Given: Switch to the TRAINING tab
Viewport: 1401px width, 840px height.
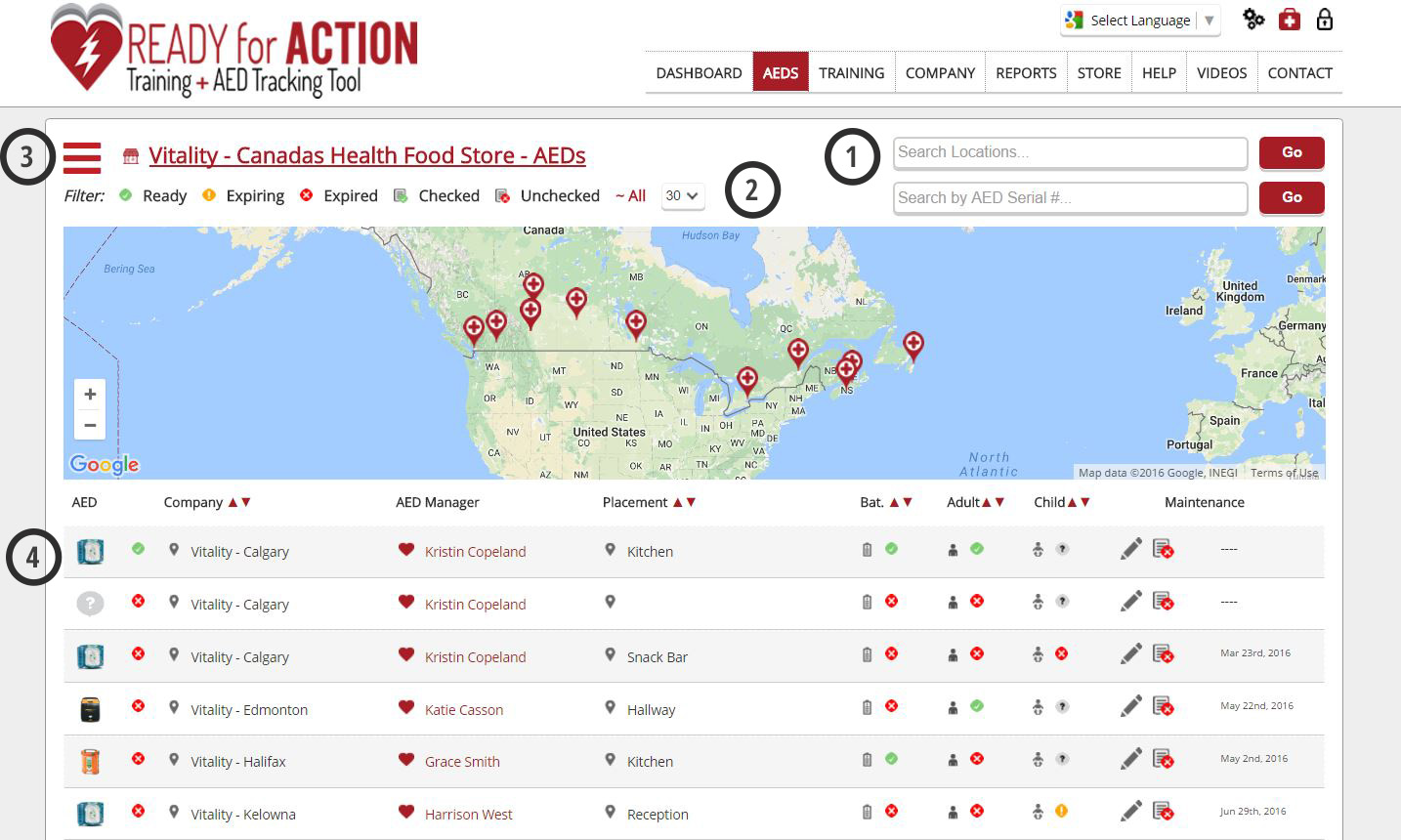Looking at the screenshot, I should [x=851, y=72].
